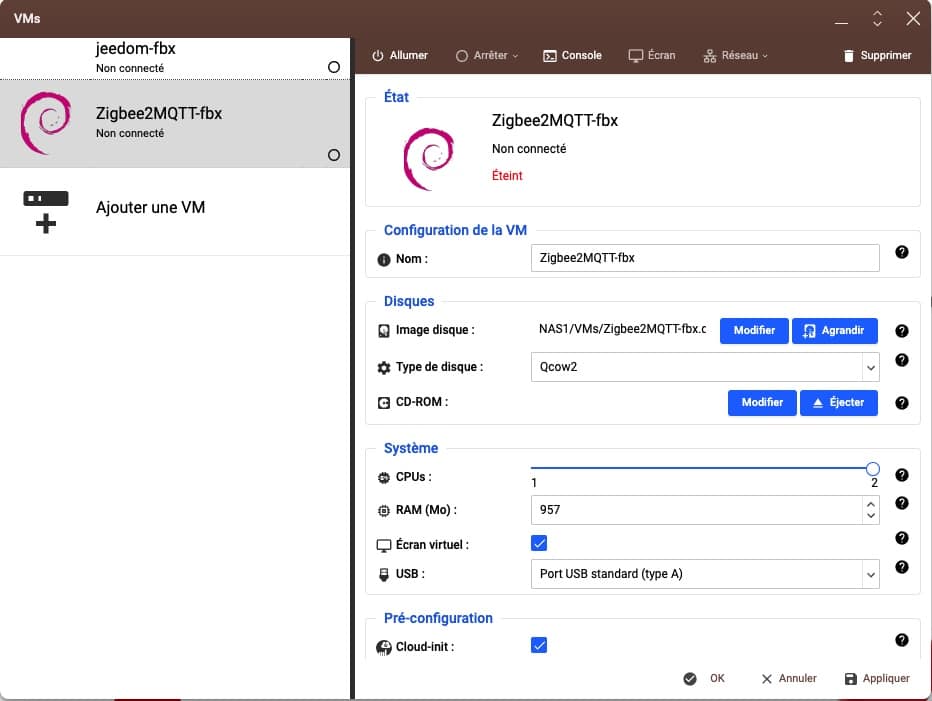Click Modifier for Image disque
The image size is (932, 701).
[x=754, y=331]
